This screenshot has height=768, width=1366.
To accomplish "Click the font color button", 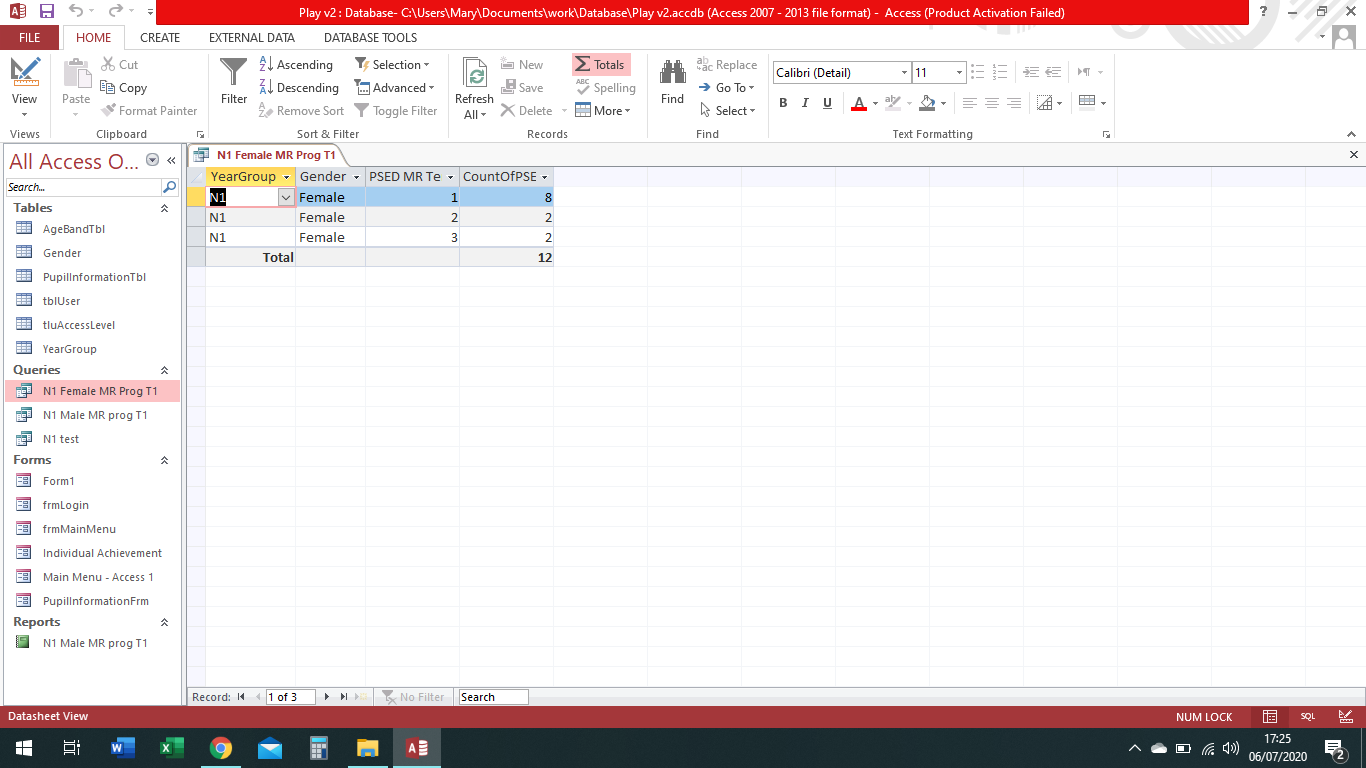I will pyautogui.click(x=858, y=103).
